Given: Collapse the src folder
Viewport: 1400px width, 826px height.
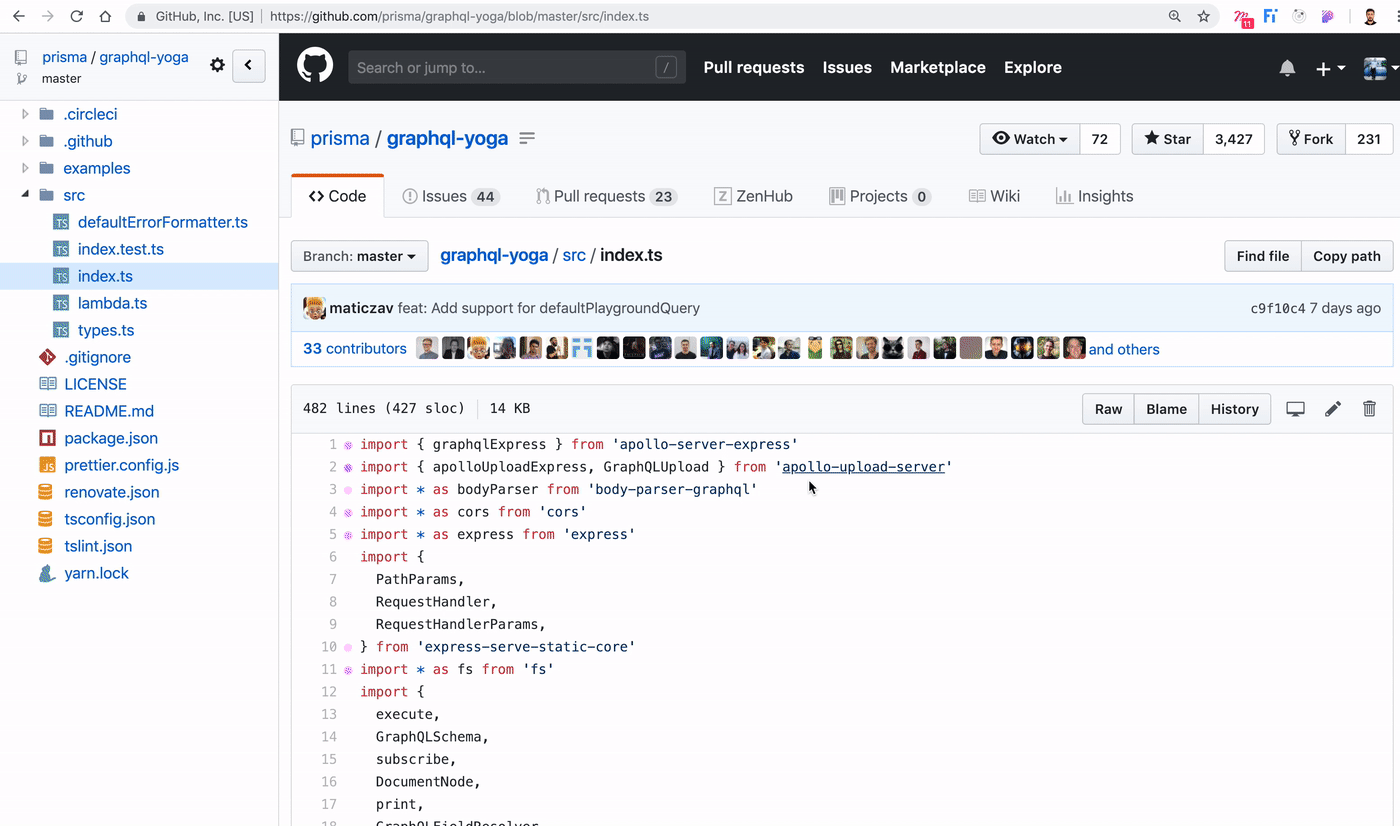Looking at the screenshot, I should (26, 195).
